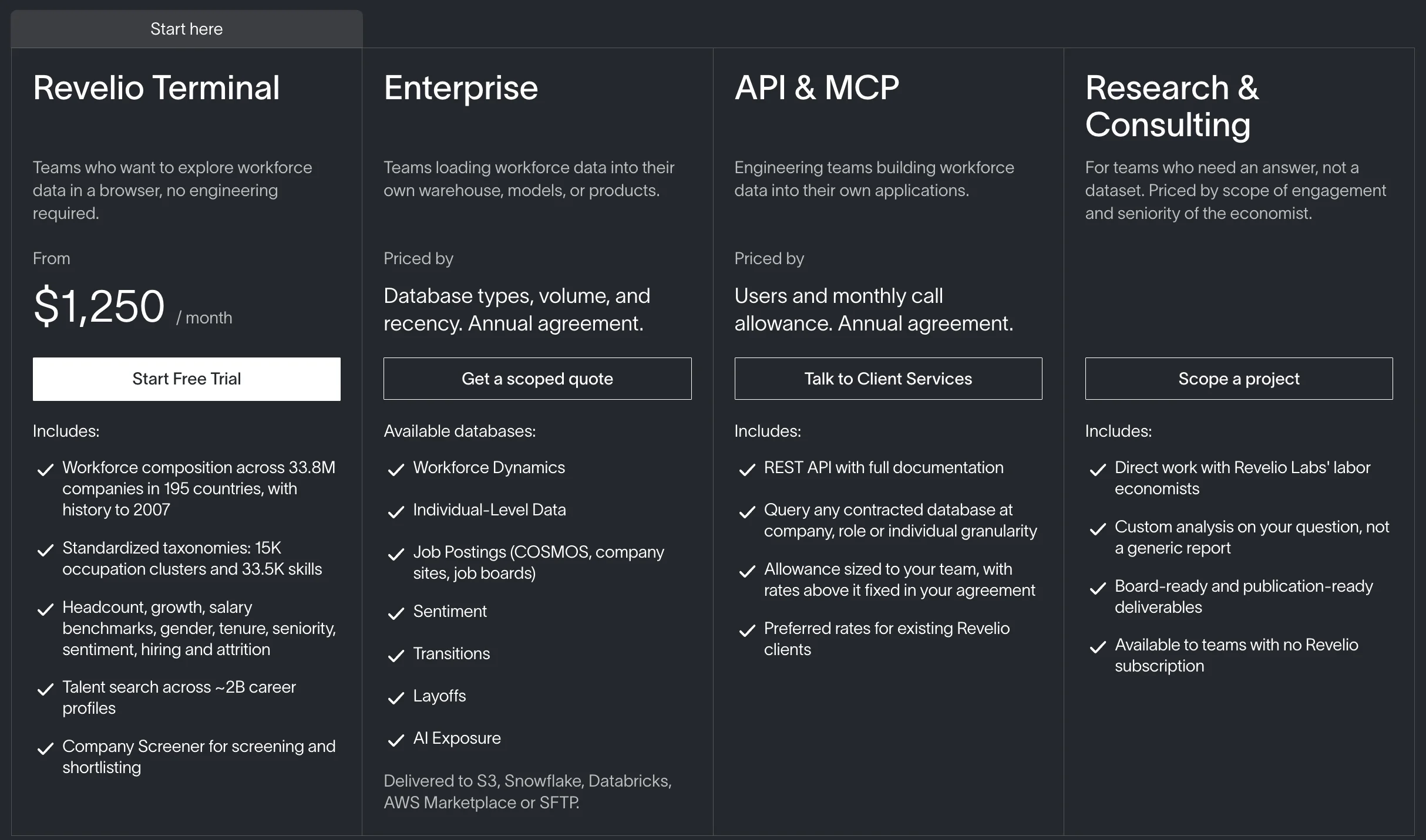Click For teams who need an answer description
Screen dimensions: 1426x840
tap(1235, 190)
